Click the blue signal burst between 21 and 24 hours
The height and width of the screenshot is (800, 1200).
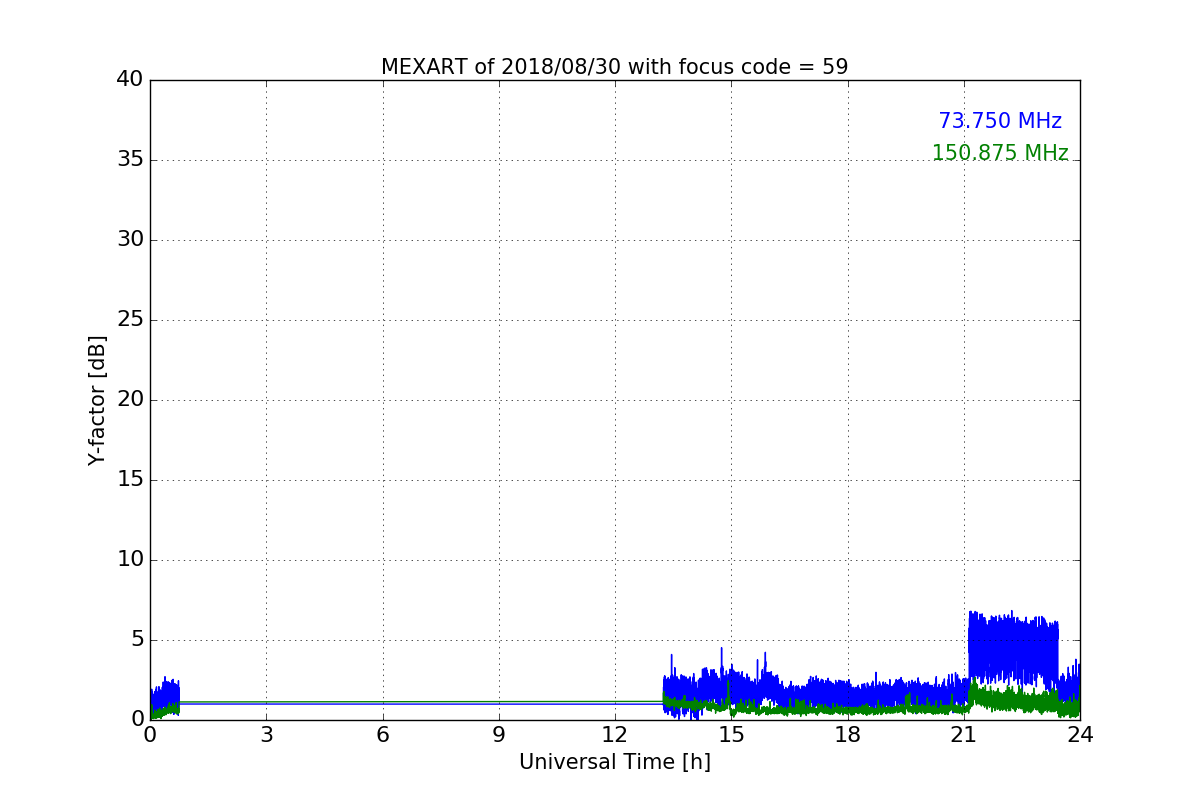[1013, 650]
